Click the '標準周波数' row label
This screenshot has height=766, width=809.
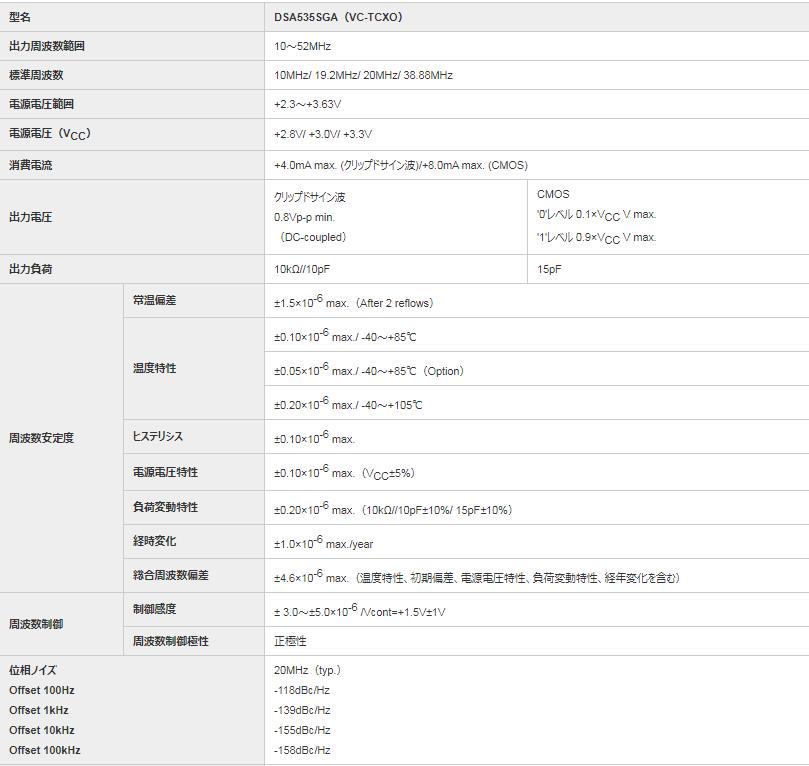[36, 75]
